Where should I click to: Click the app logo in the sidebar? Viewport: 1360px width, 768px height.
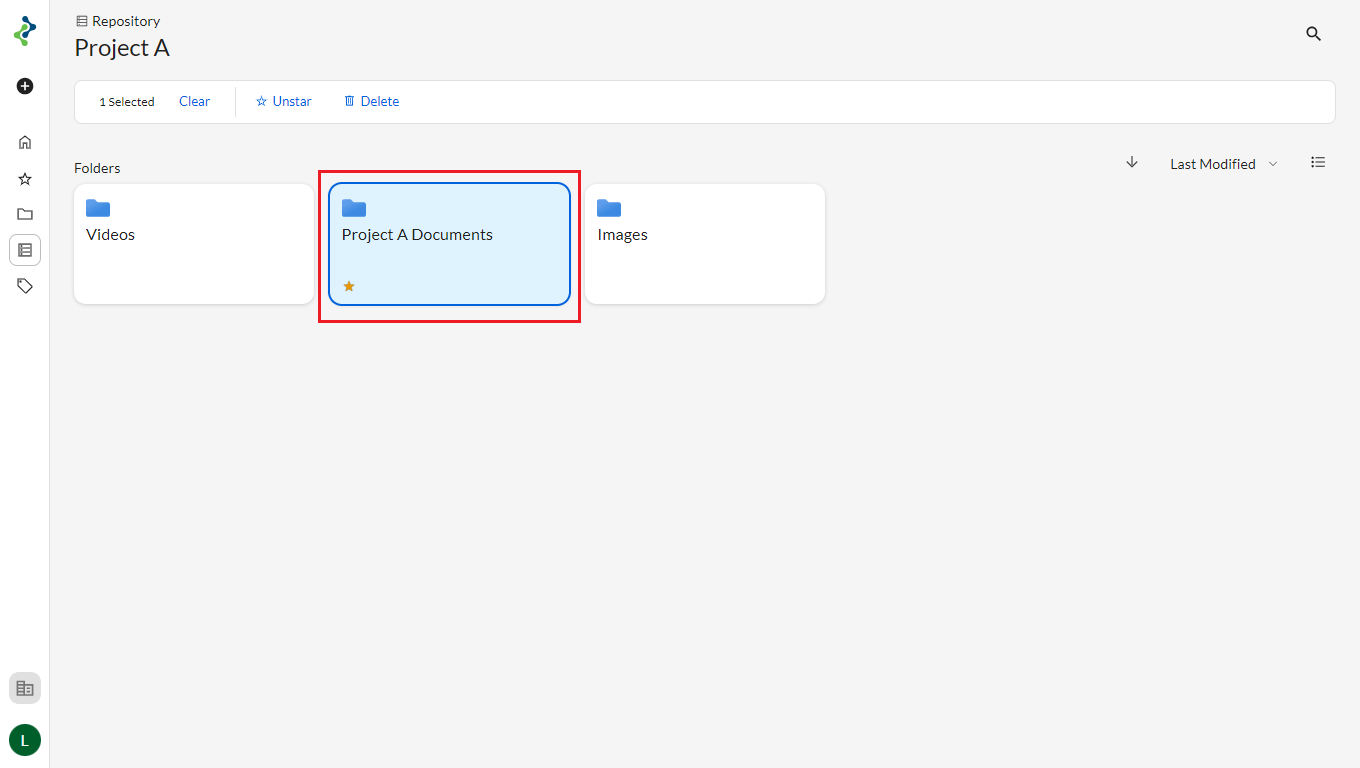pyautogui.click(x=25, y=31)
